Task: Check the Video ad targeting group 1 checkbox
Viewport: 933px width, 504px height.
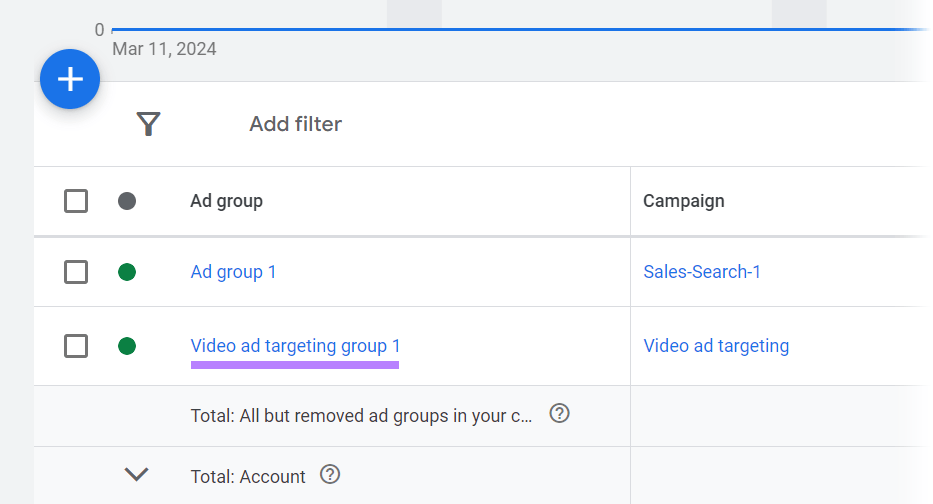Action: pyautogui.click(x=76, y=346)
